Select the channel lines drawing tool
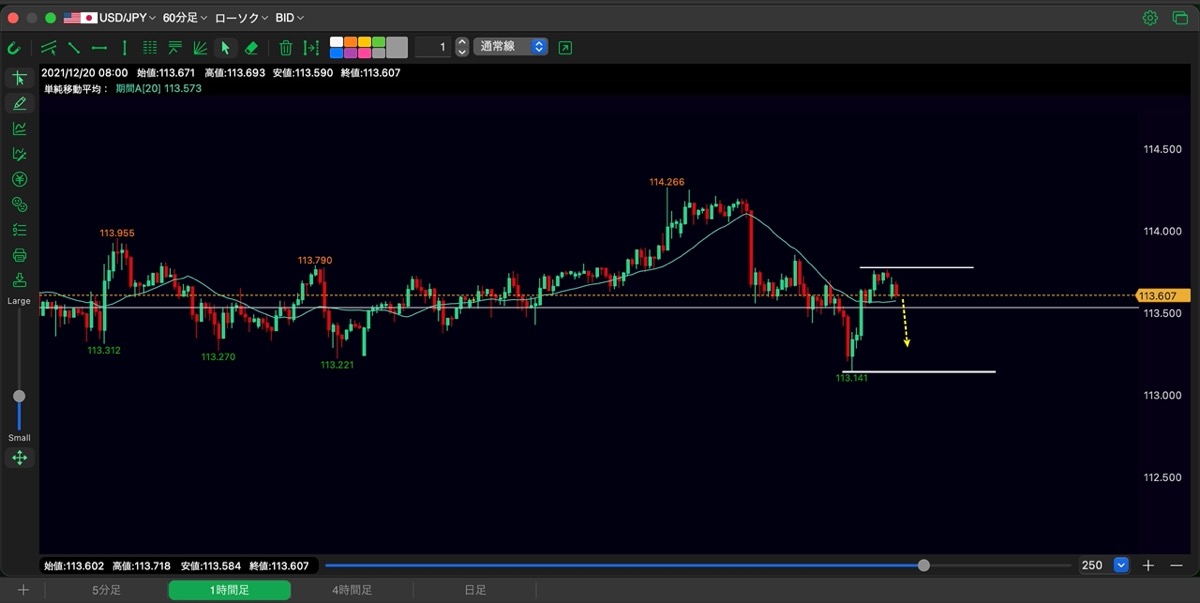Screen dimensions: 1200x603 point(49,47)
